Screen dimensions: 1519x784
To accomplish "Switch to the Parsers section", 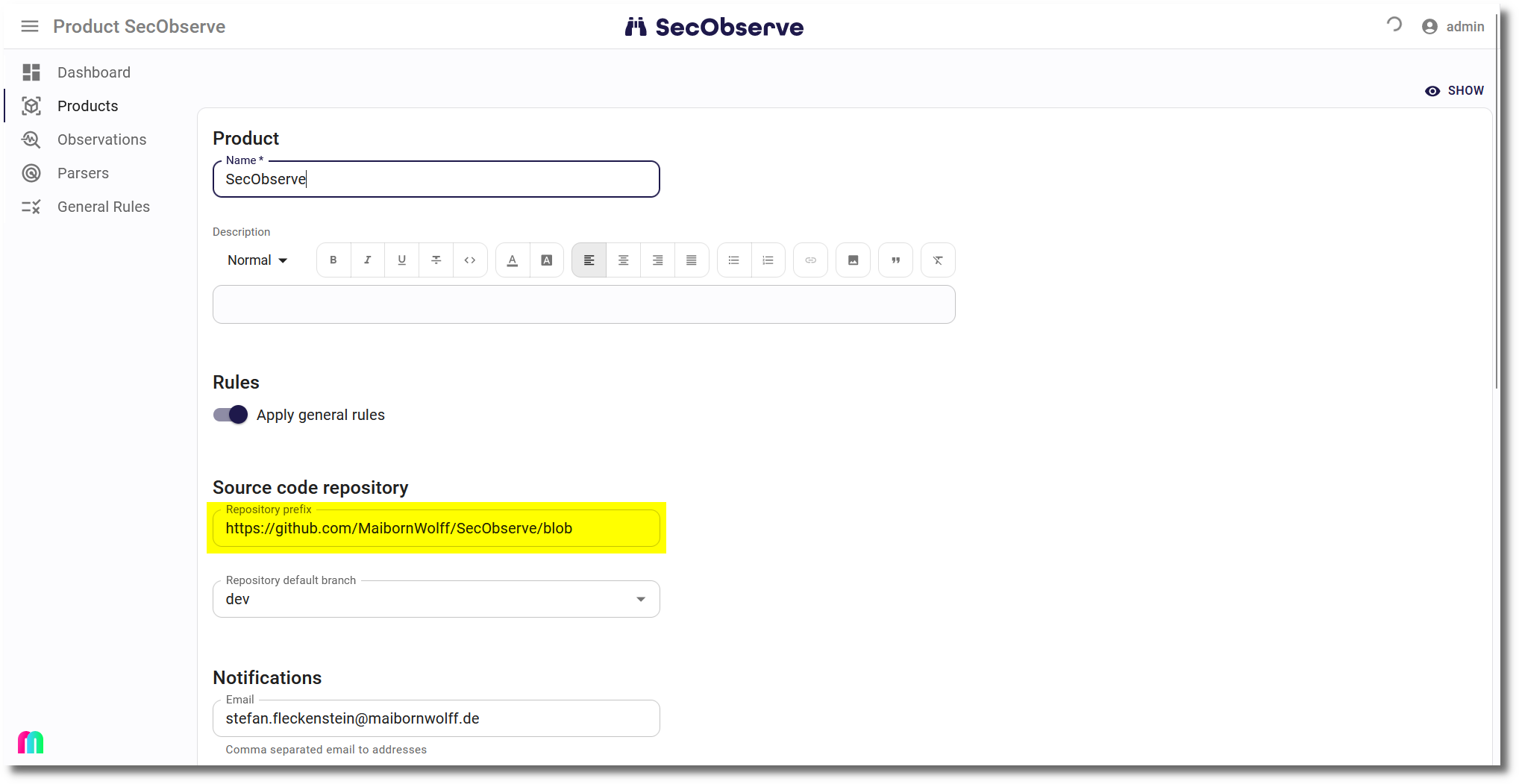I will (x=83, y=173).
